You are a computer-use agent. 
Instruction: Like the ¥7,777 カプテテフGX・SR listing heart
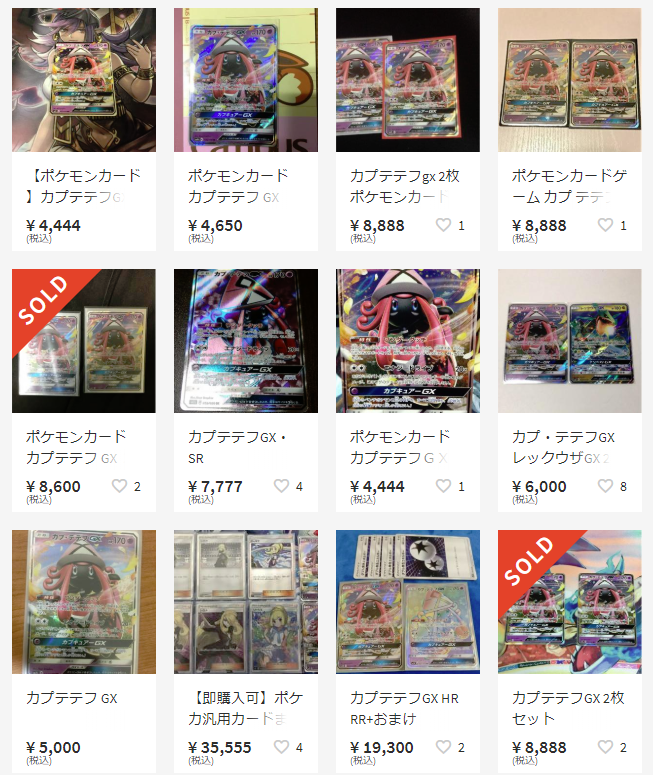tap(281, 486)
